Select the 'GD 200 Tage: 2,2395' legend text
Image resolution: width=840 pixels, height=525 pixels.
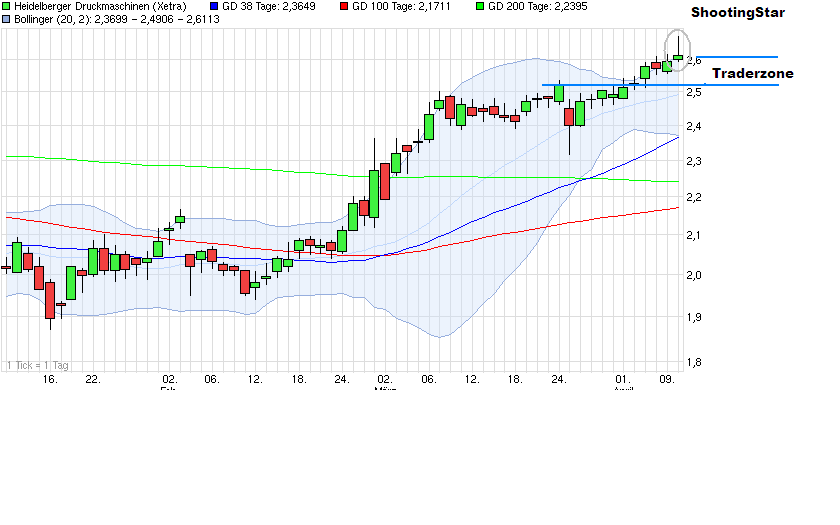tap(538, 6)
